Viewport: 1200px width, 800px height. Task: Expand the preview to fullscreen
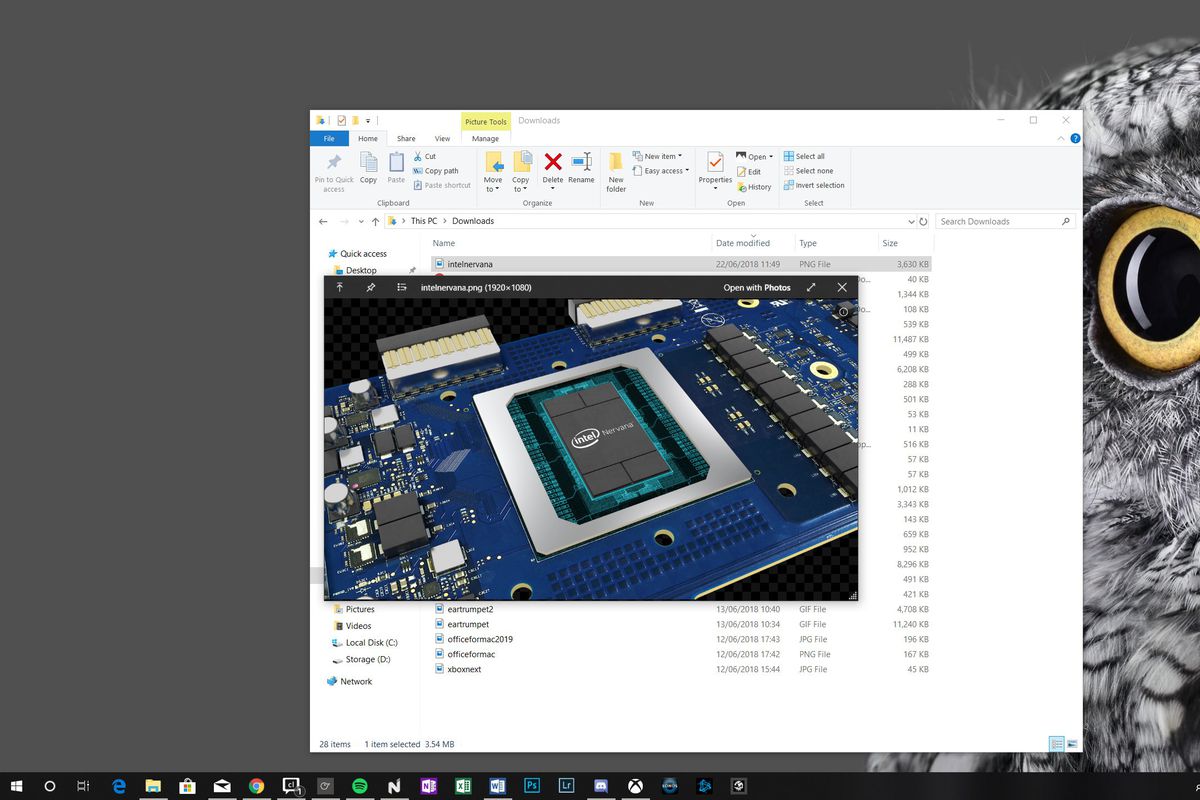pyautogui.click(x=811, y=288)
